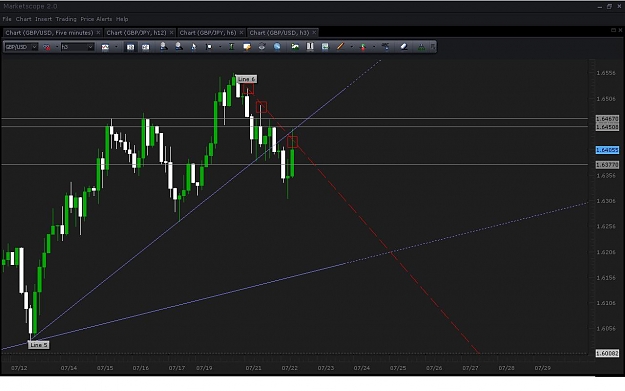625x391 pixels.
Task: Open the Chart menu
Action: [x=24, y=19]
